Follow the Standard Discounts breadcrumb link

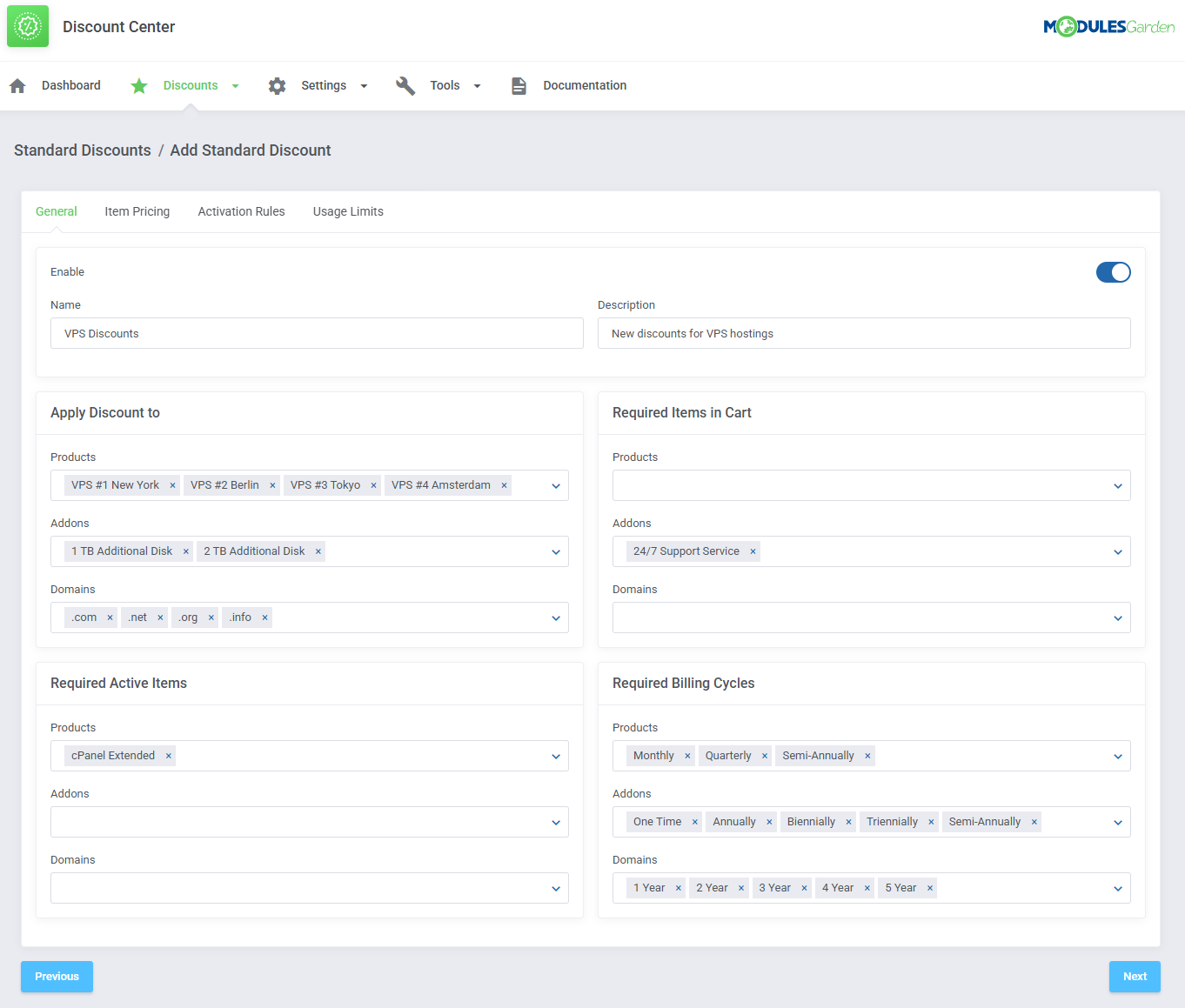click(82, 150)
